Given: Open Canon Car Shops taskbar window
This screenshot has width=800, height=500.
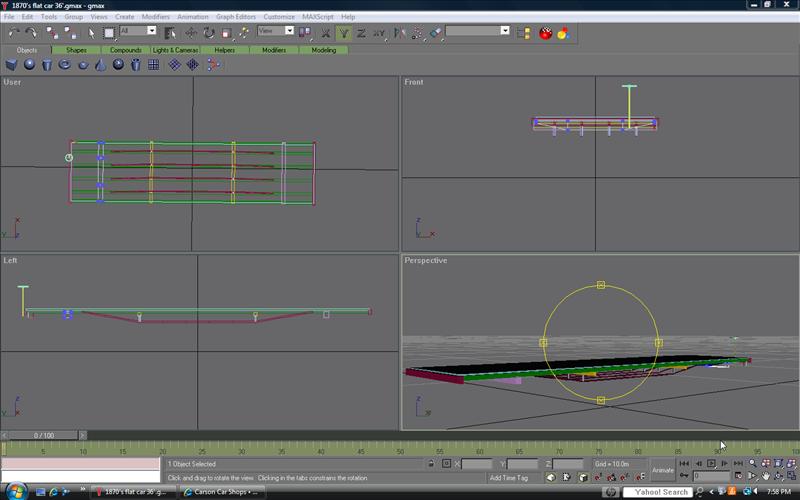Looking at the screenshot, I should (x=222, y=492).
